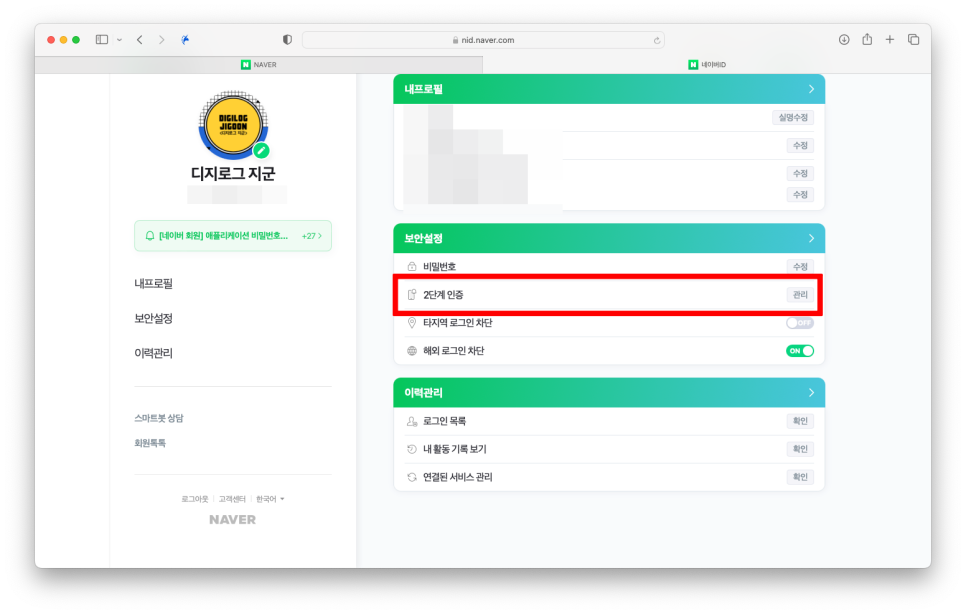This screenshot has height=614, width=966.
Task: Toggle 해외 로그인 차단 switch off
Action: pyautogui.click(x=800, y=351)
